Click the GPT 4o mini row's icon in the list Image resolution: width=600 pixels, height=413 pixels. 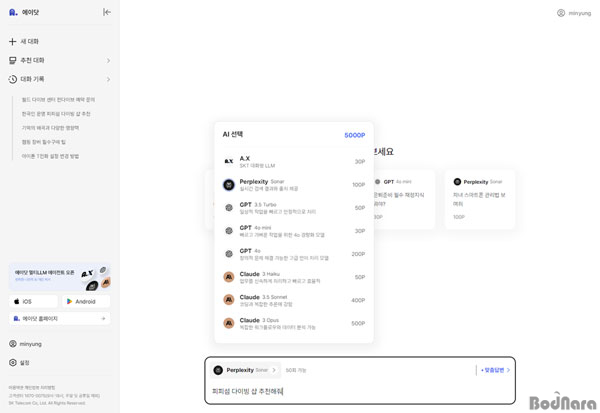pos(229,231)
